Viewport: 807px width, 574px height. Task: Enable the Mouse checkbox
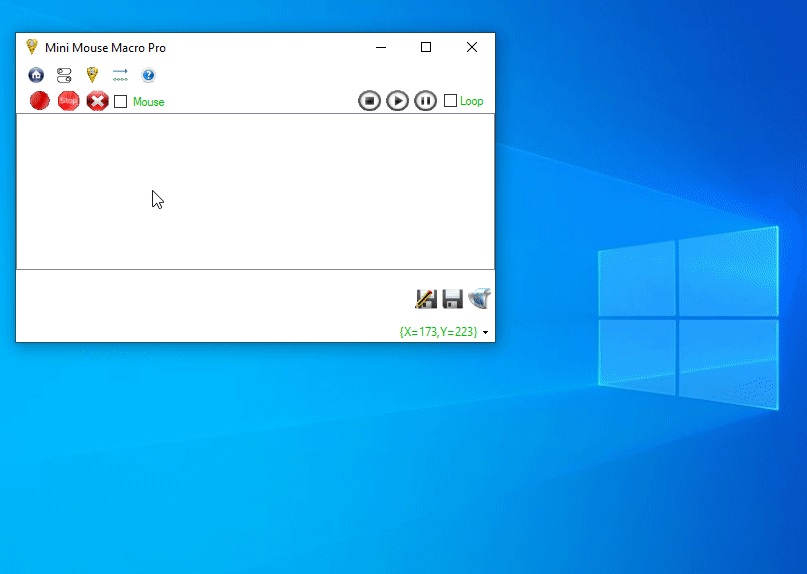[121, 102]
